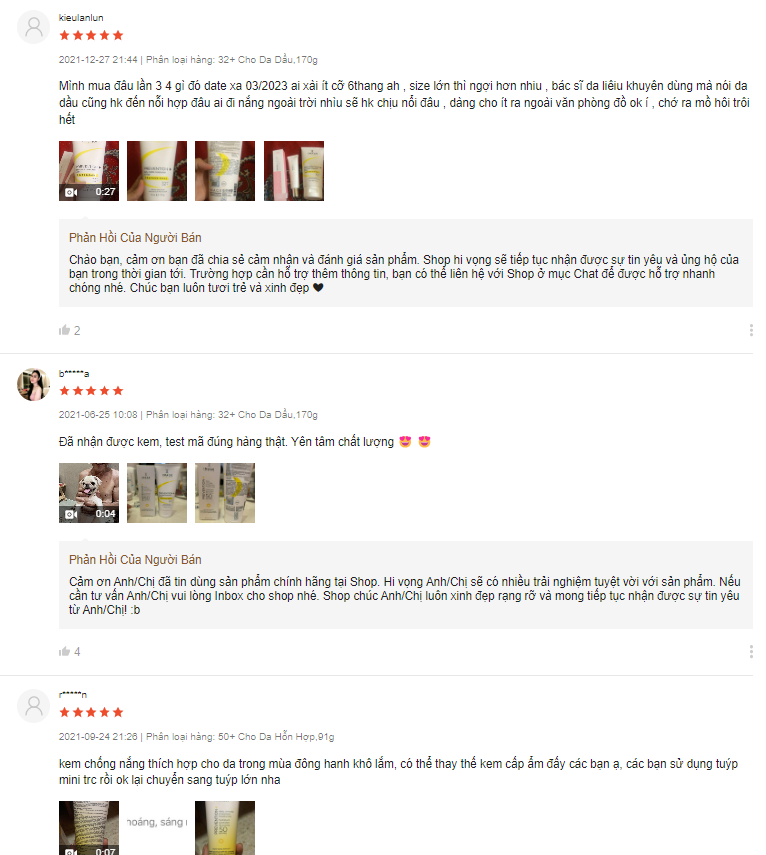The height and width of the screenshot is (855, 766).
Task: Click username r*****n
Action: (73, 695)
